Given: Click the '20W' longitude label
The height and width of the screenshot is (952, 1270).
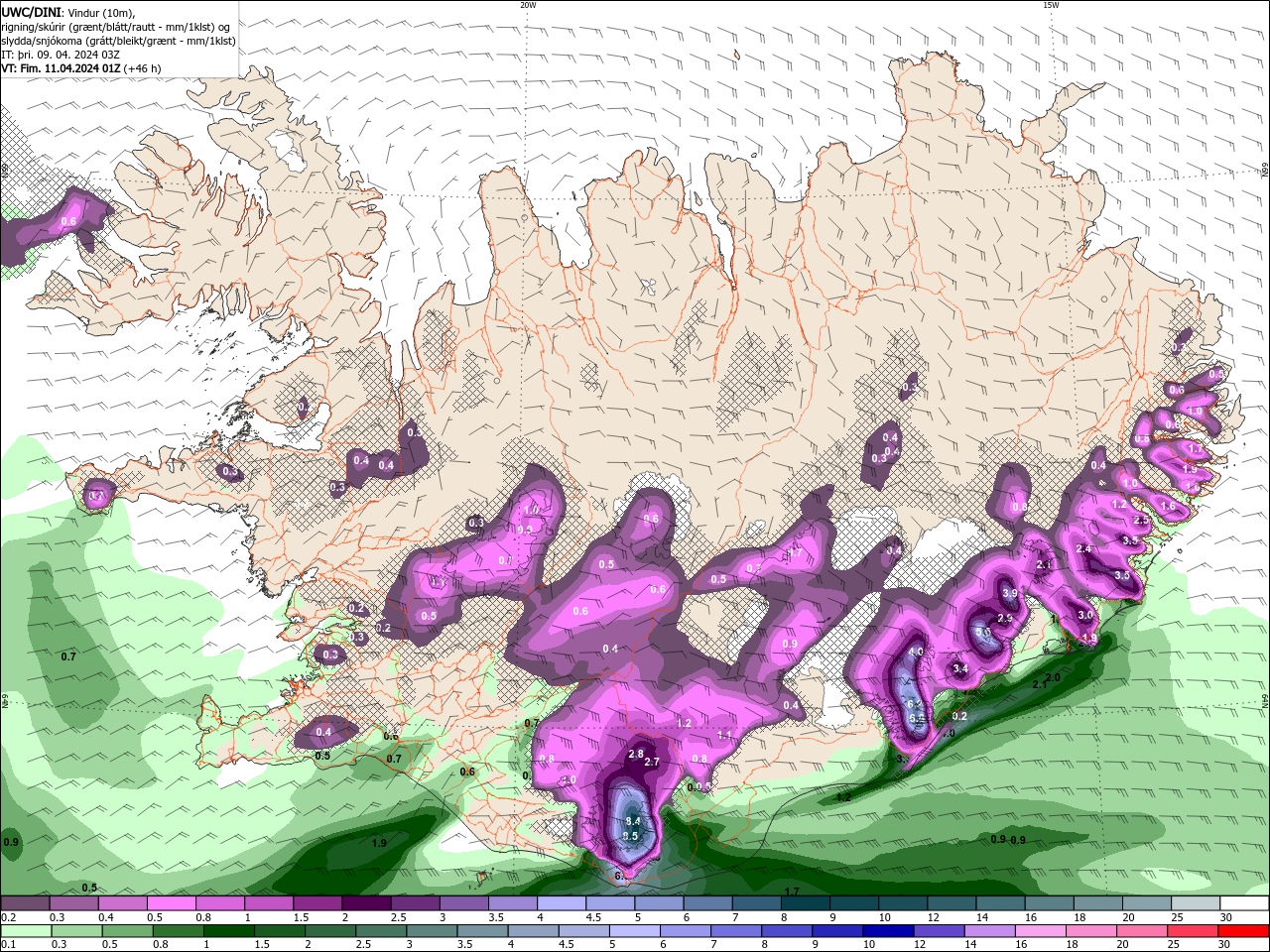Looking at the screenshot, I should (528, 5).
